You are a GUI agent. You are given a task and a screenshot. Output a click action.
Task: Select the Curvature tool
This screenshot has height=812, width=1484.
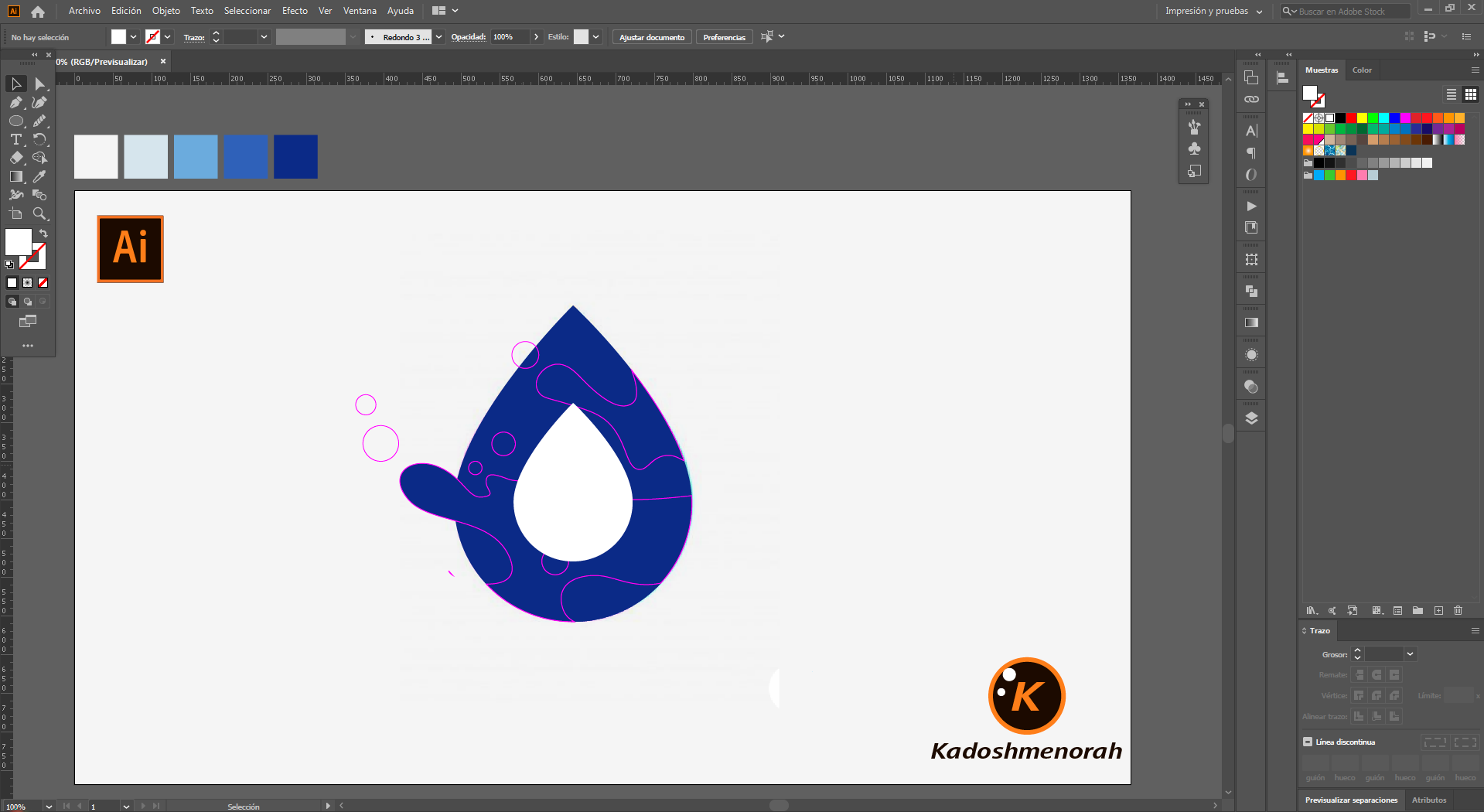click(39, 102)
